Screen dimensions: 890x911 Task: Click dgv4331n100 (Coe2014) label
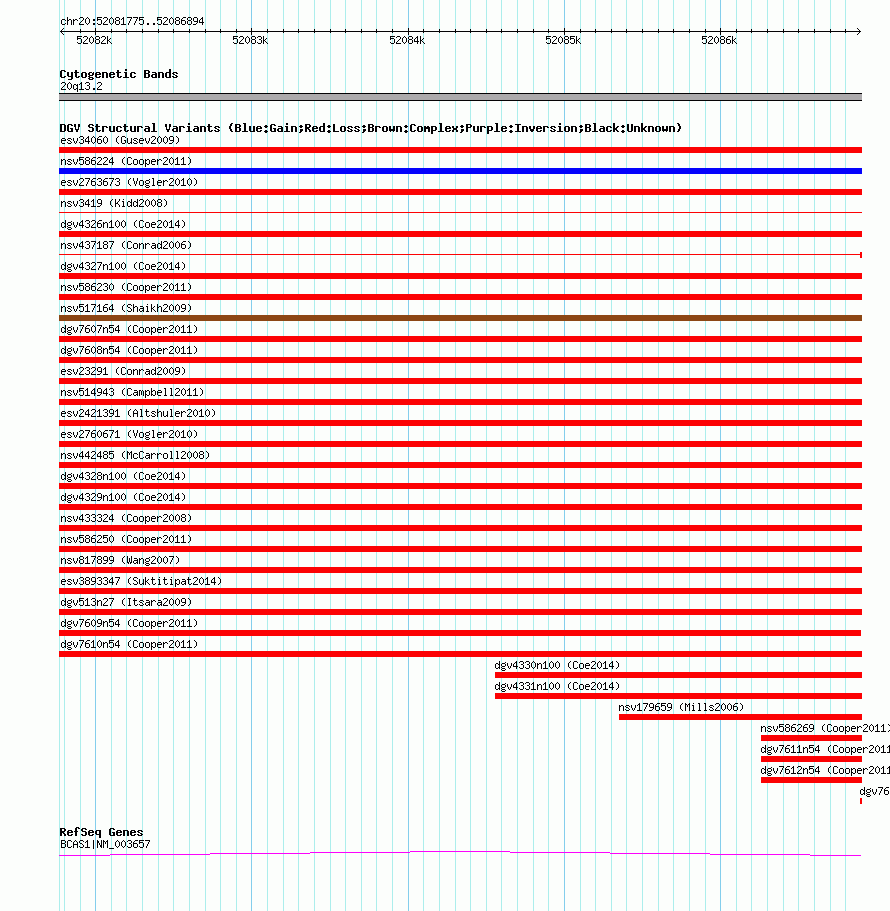tap(557, 686)
